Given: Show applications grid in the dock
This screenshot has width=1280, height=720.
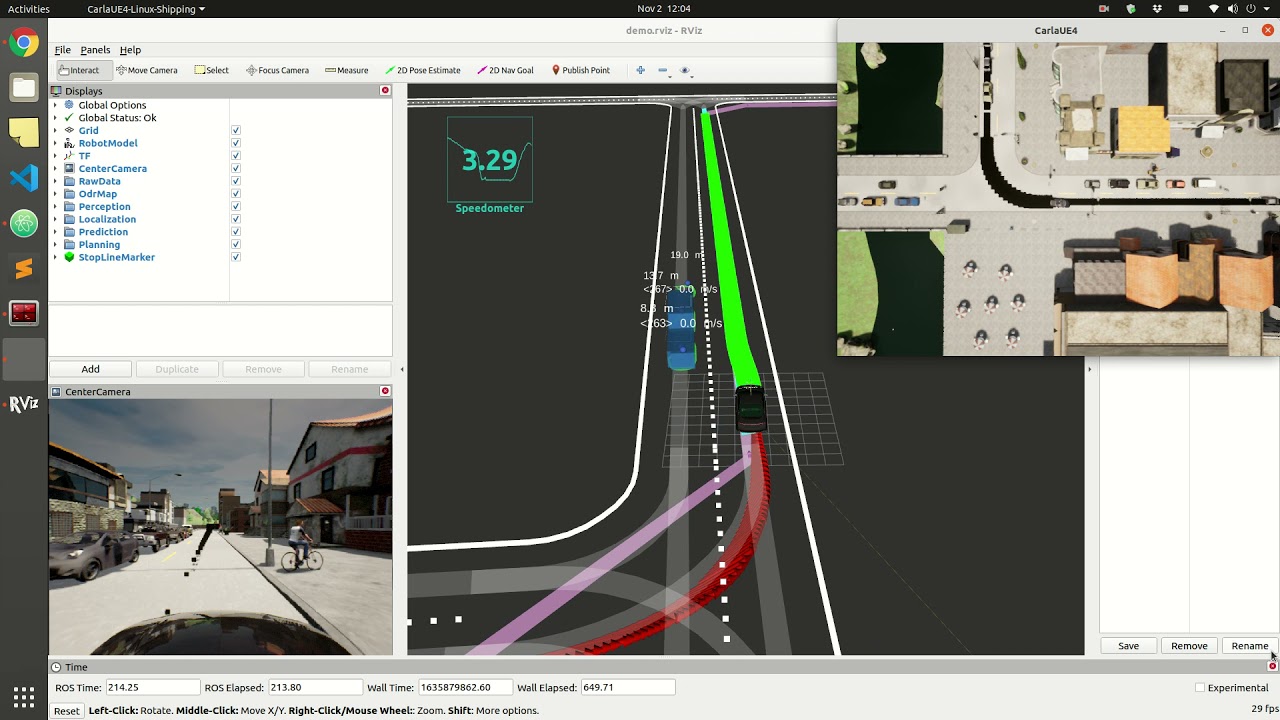Looking at the screenshot, I should (x=24, y=696).
